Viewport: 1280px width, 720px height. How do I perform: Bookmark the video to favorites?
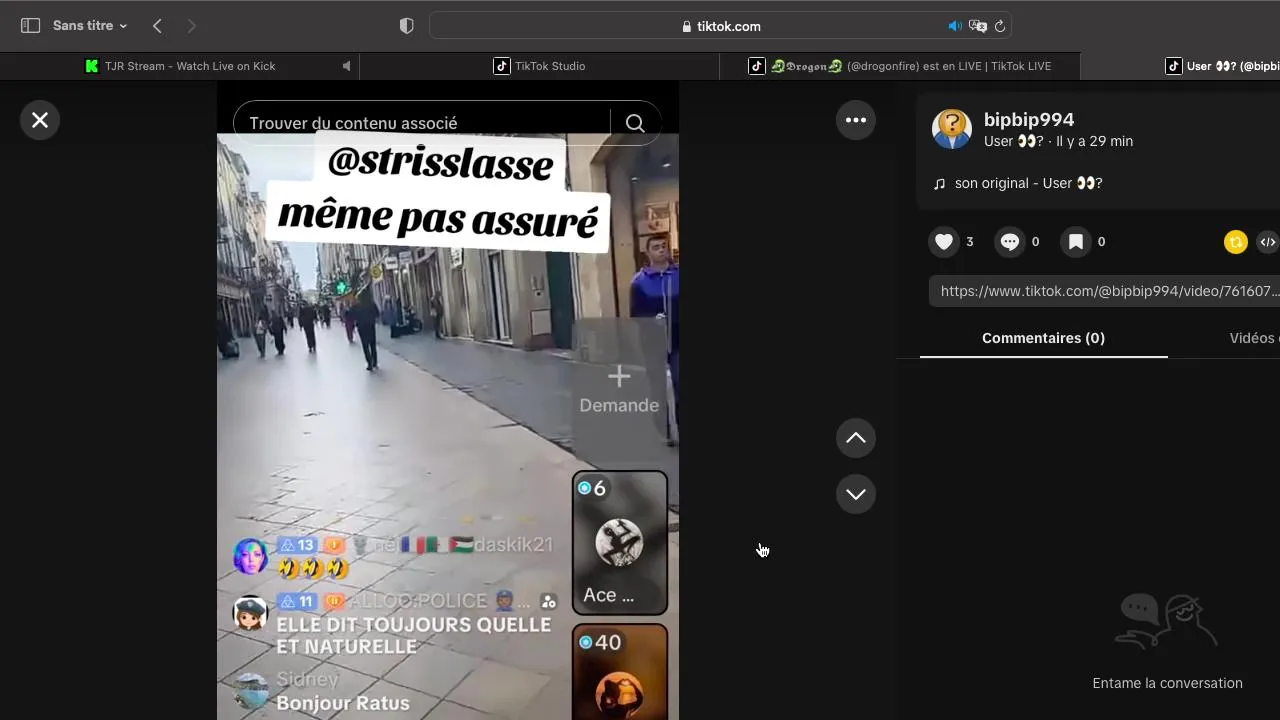pos(1076,241)
